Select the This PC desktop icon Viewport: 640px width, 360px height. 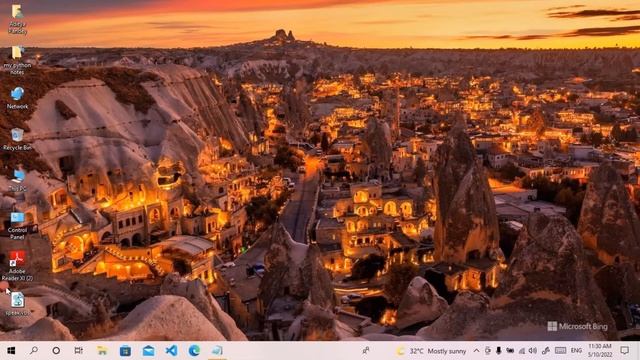(x=17, y=180)
